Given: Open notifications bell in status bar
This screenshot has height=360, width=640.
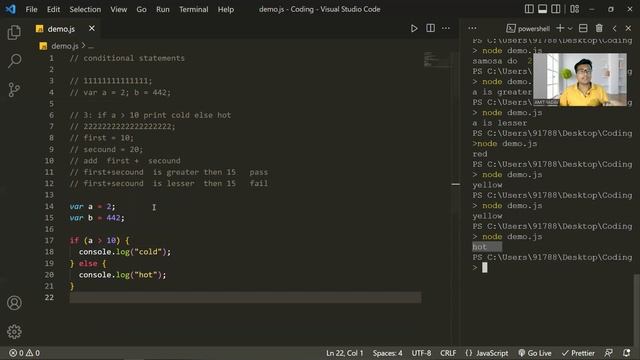Looking at the screenshot, I should 627,353.
